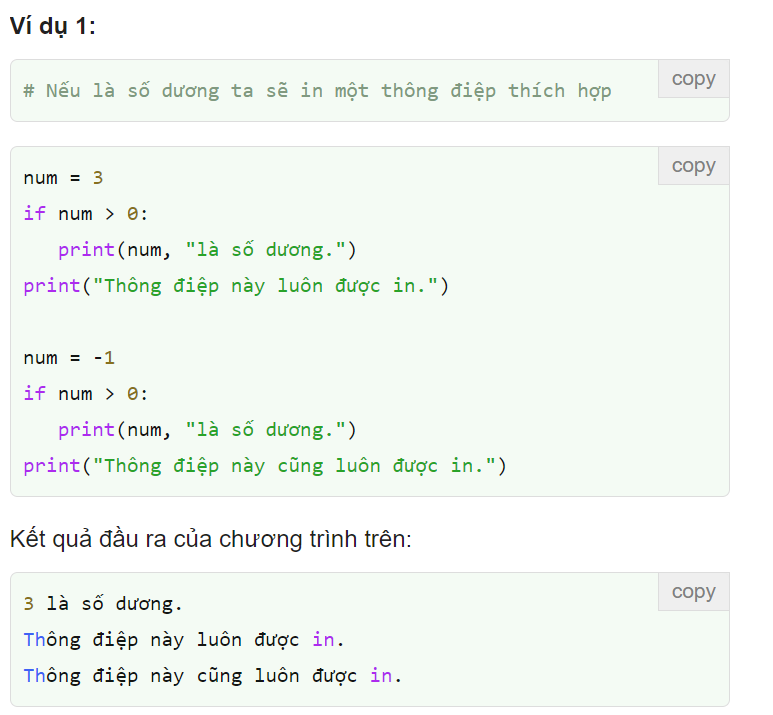The image size is (773, 715).
Task: Click output line "Thông điệp này cũng luôn được in."
Action: [212, 676]
